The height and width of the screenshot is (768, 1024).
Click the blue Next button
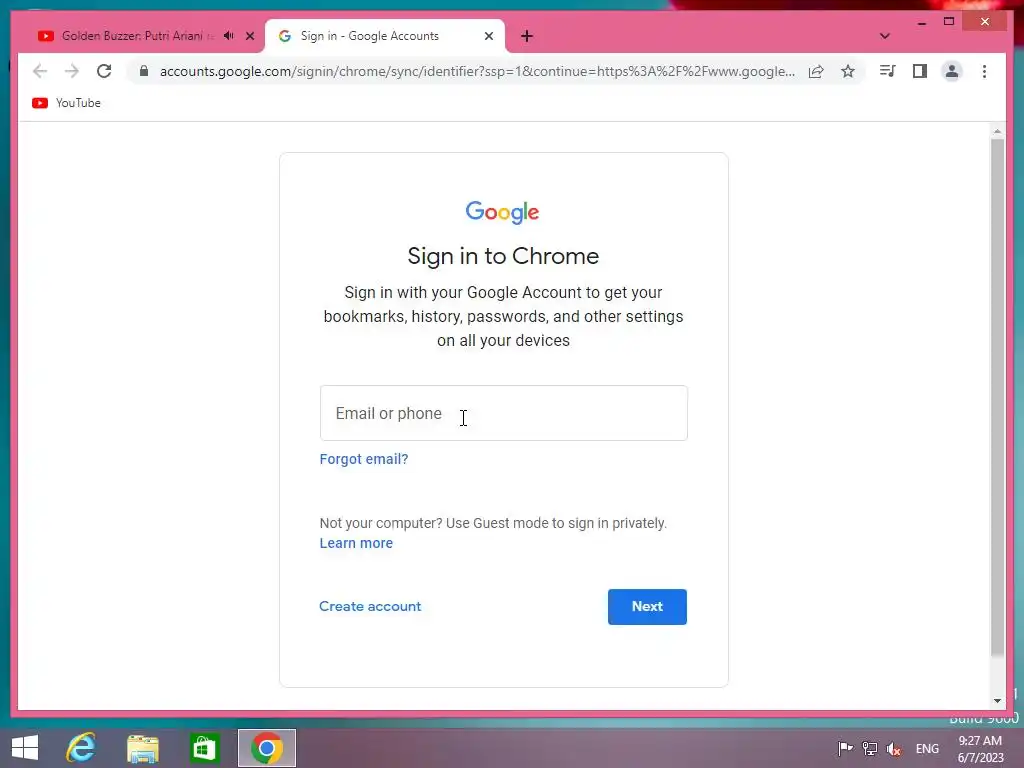(x=647, y=607)
